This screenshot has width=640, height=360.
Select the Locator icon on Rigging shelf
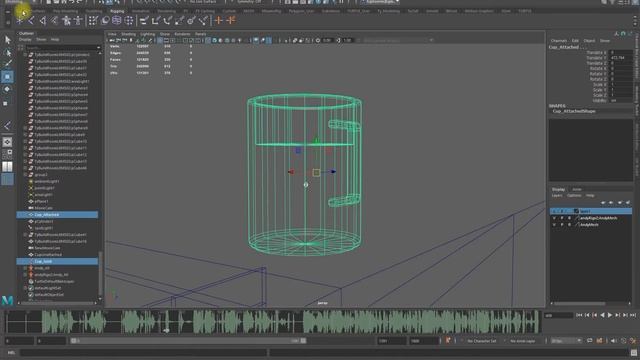coord(20,20)
